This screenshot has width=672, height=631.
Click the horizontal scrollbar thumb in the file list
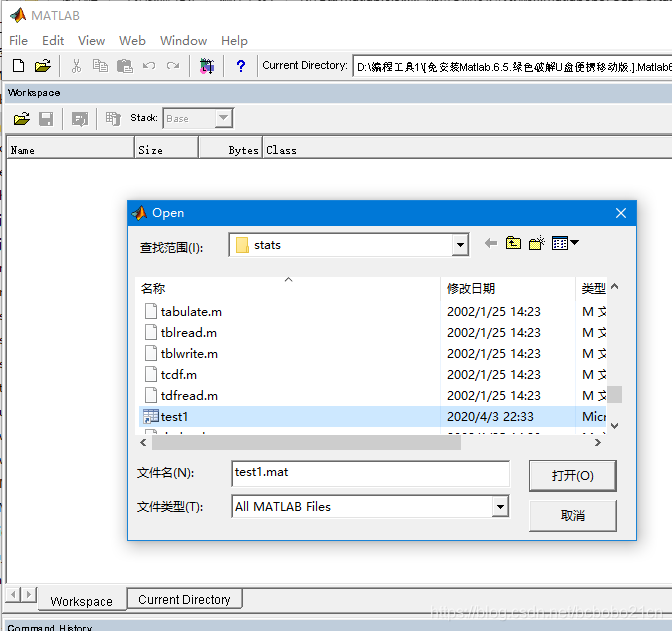point(306,443)
